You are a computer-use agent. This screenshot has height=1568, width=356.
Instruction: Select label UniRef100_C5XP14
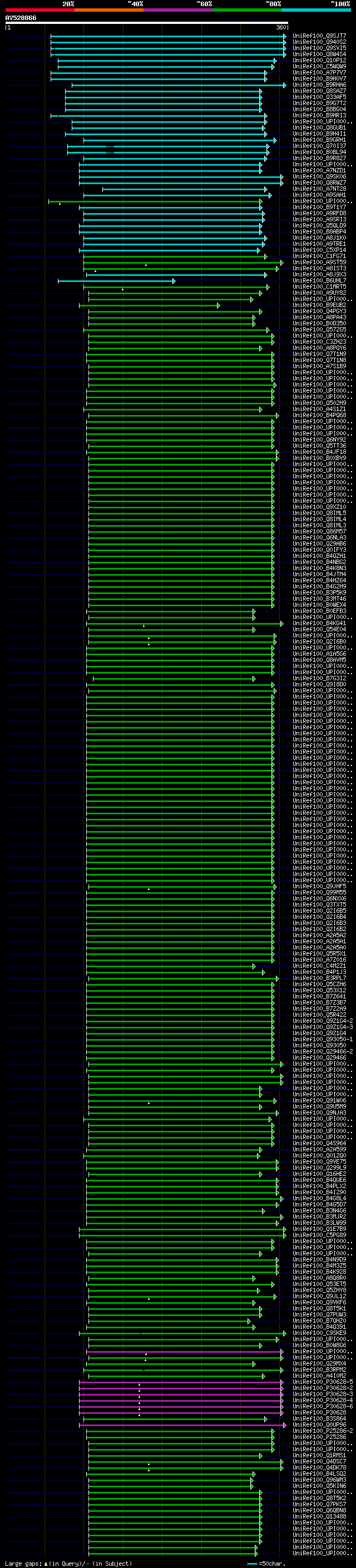319,250
